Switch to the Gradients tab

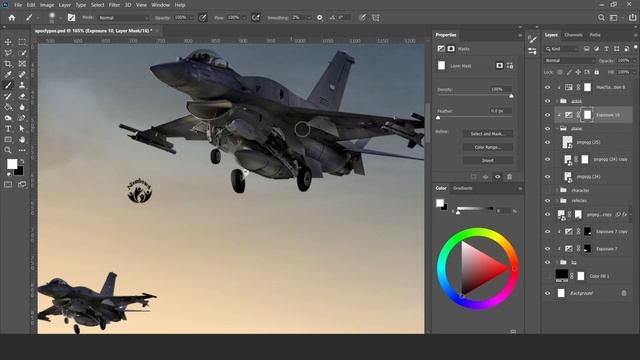(462, 188)
